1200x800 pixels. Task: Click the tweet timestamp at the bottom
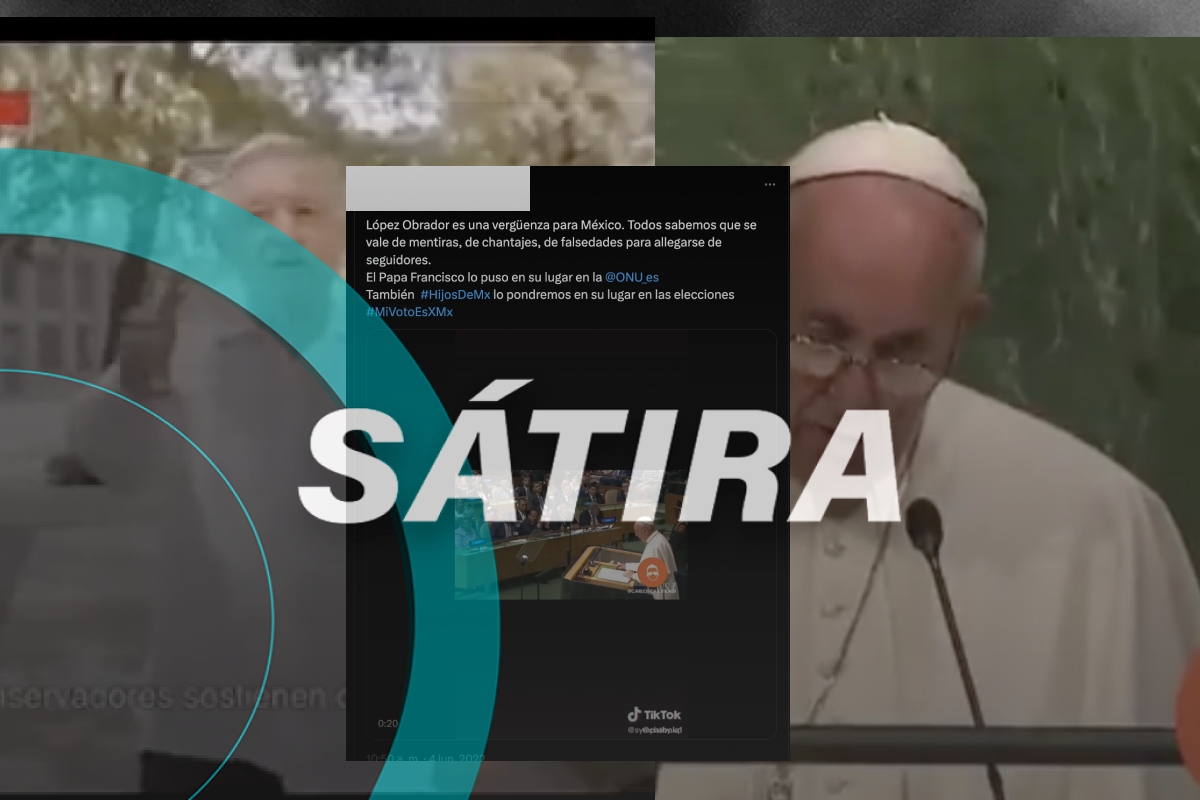pos(425,757)
